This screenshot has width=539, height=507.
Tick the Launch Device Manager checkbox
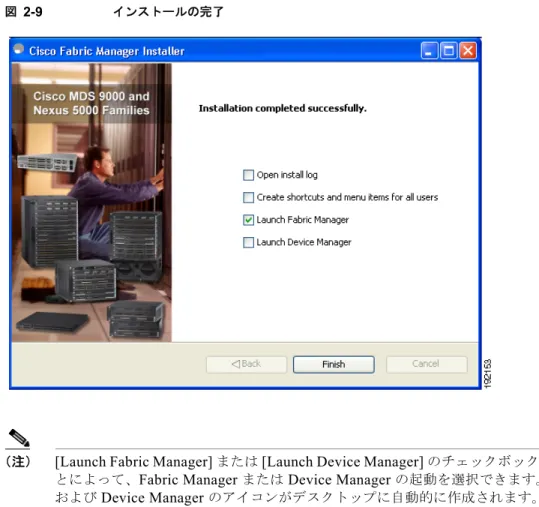pos(248,242)
